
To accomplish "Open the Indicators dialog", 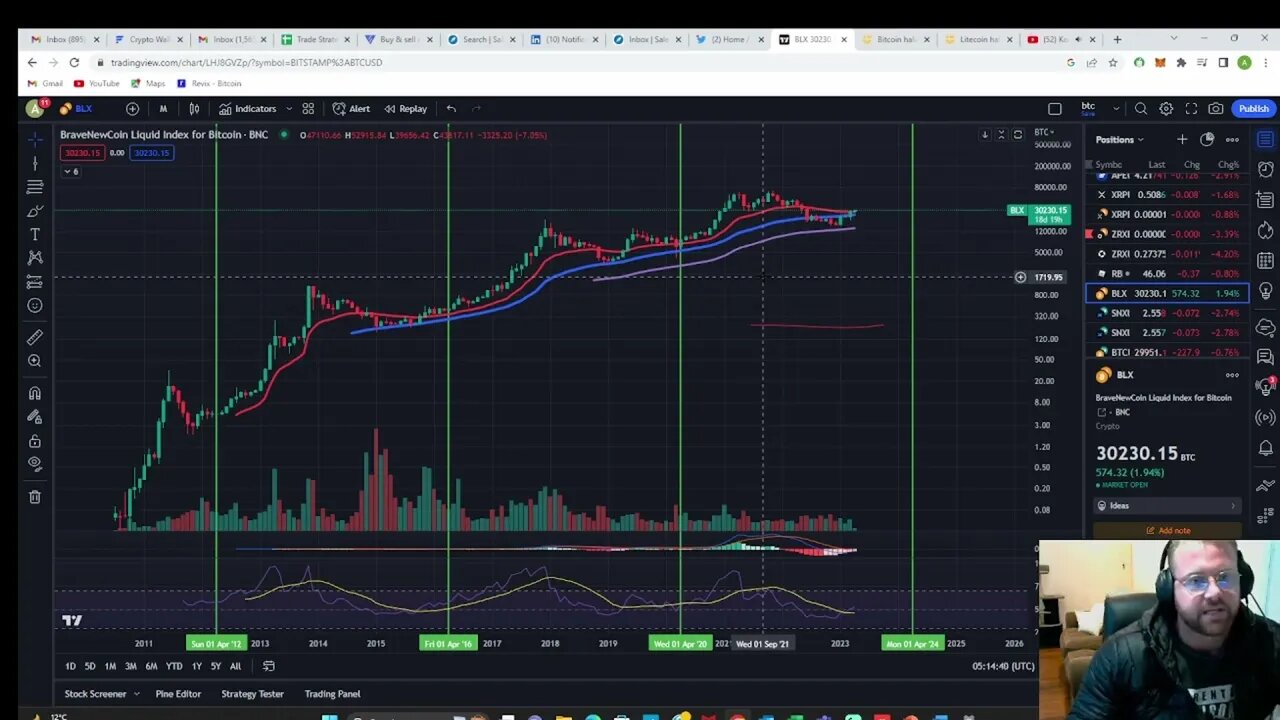I will pyautogui.click(x=247, y=109).
